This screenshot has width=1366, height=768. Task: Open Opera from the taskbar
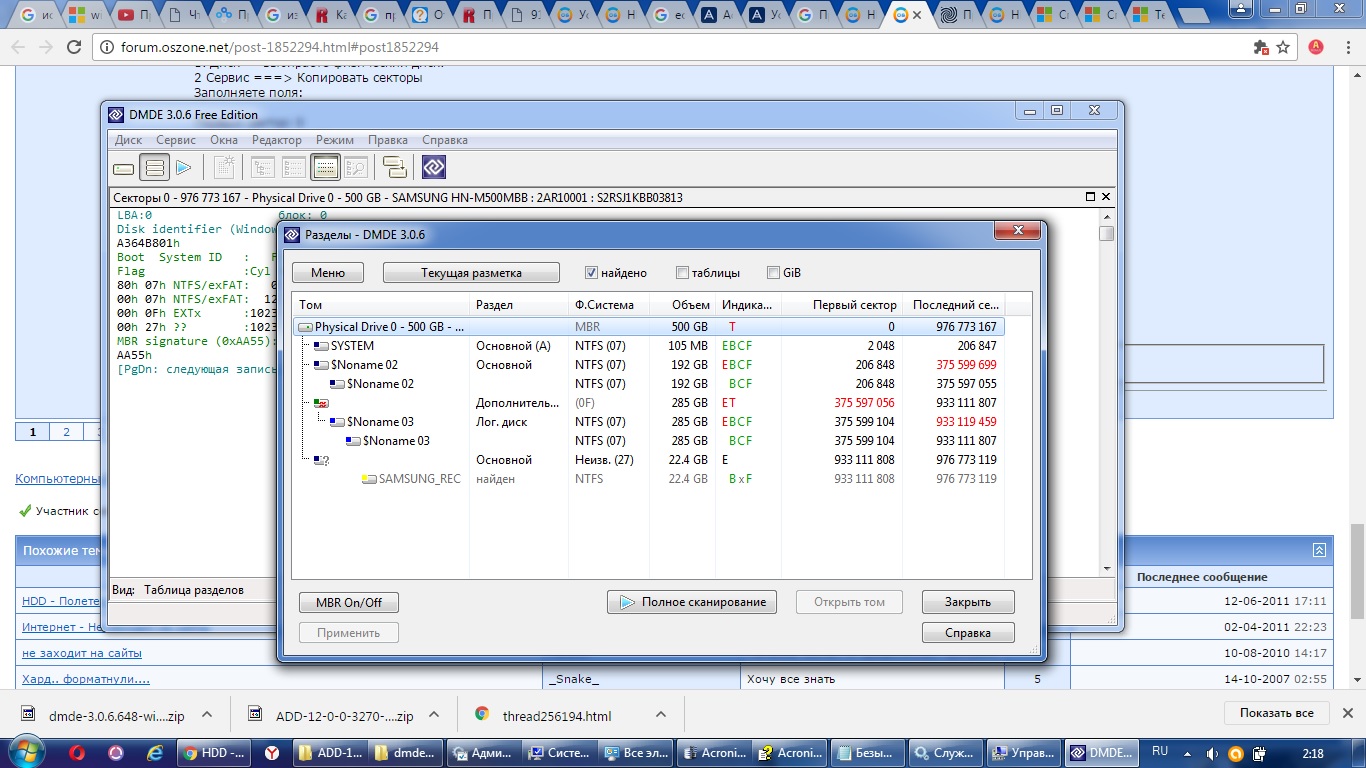[76, 753]
